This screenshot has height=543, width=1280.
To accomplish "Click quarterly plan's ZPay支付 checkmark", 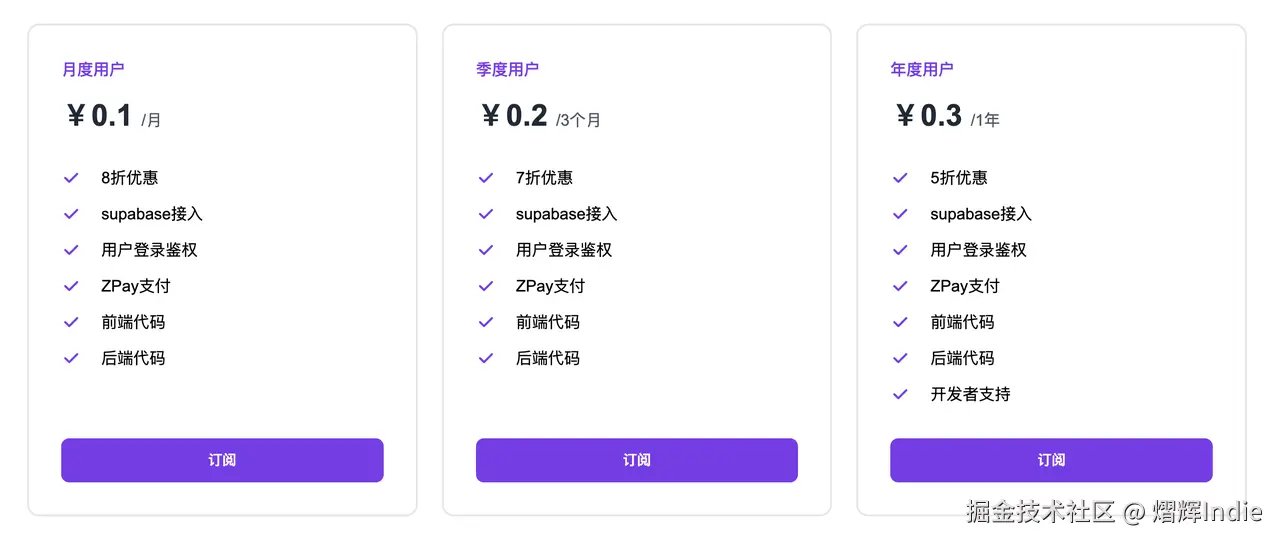I will click(x=486, y=286).
